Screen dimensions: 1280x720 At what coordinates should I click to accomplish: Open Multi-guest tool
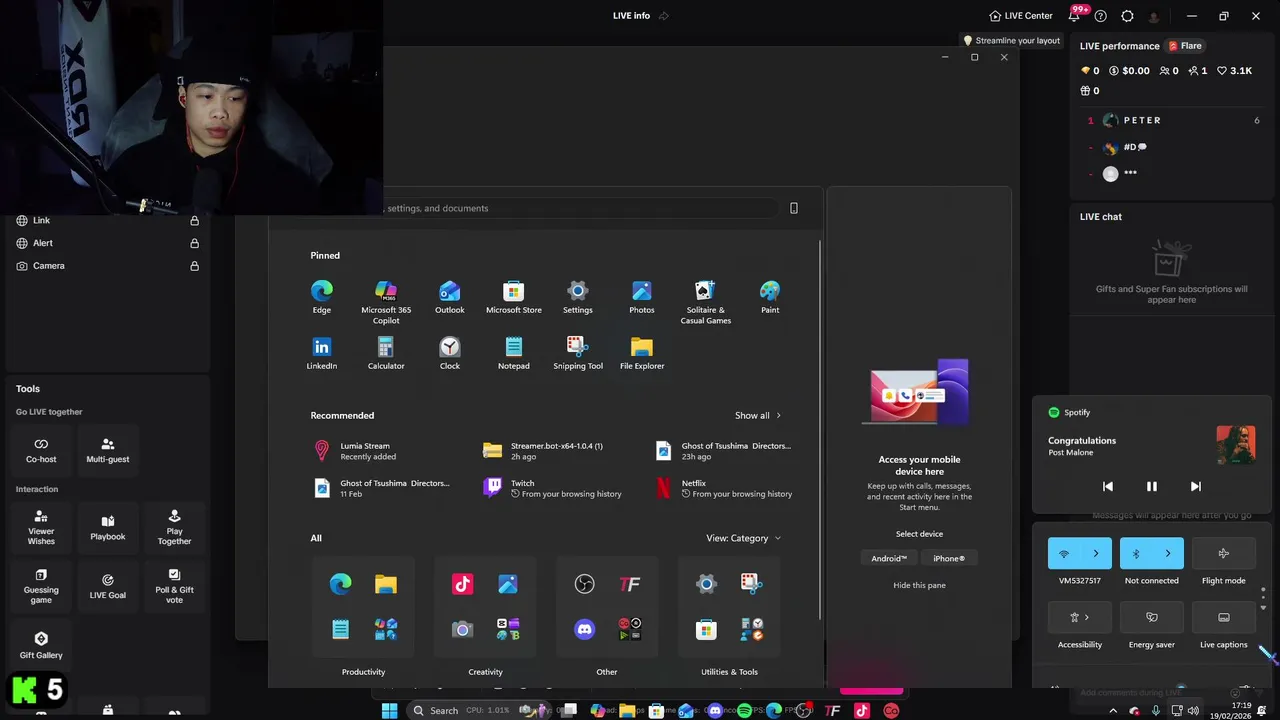(108, 450)
